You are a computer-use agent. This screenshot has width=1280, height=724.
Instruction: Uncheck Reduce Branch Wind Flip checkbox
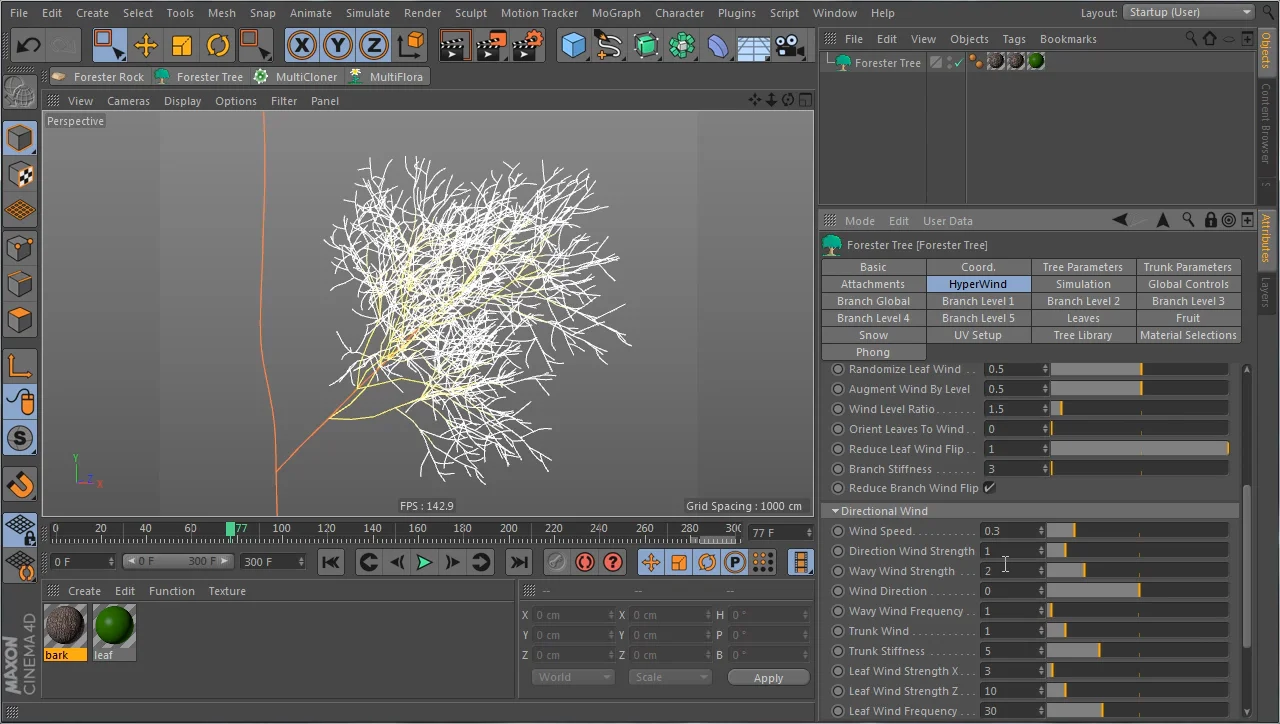[989, 488]
